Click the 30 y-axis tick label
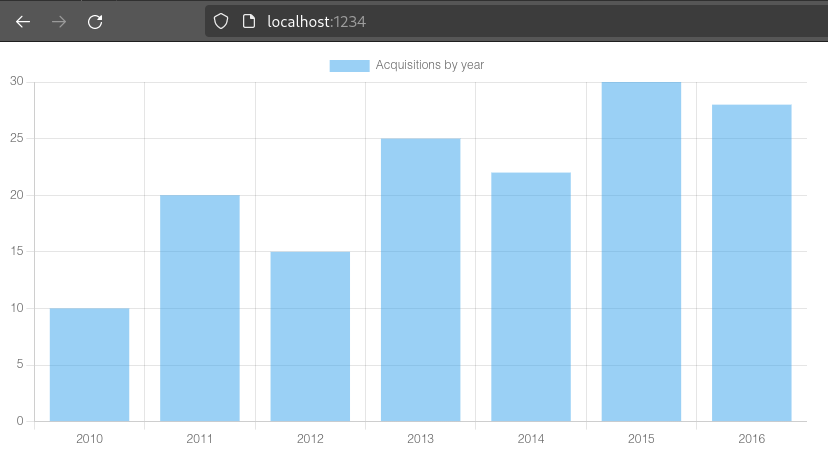The height and width of the screenshot is (456, 828). [17, 82]
